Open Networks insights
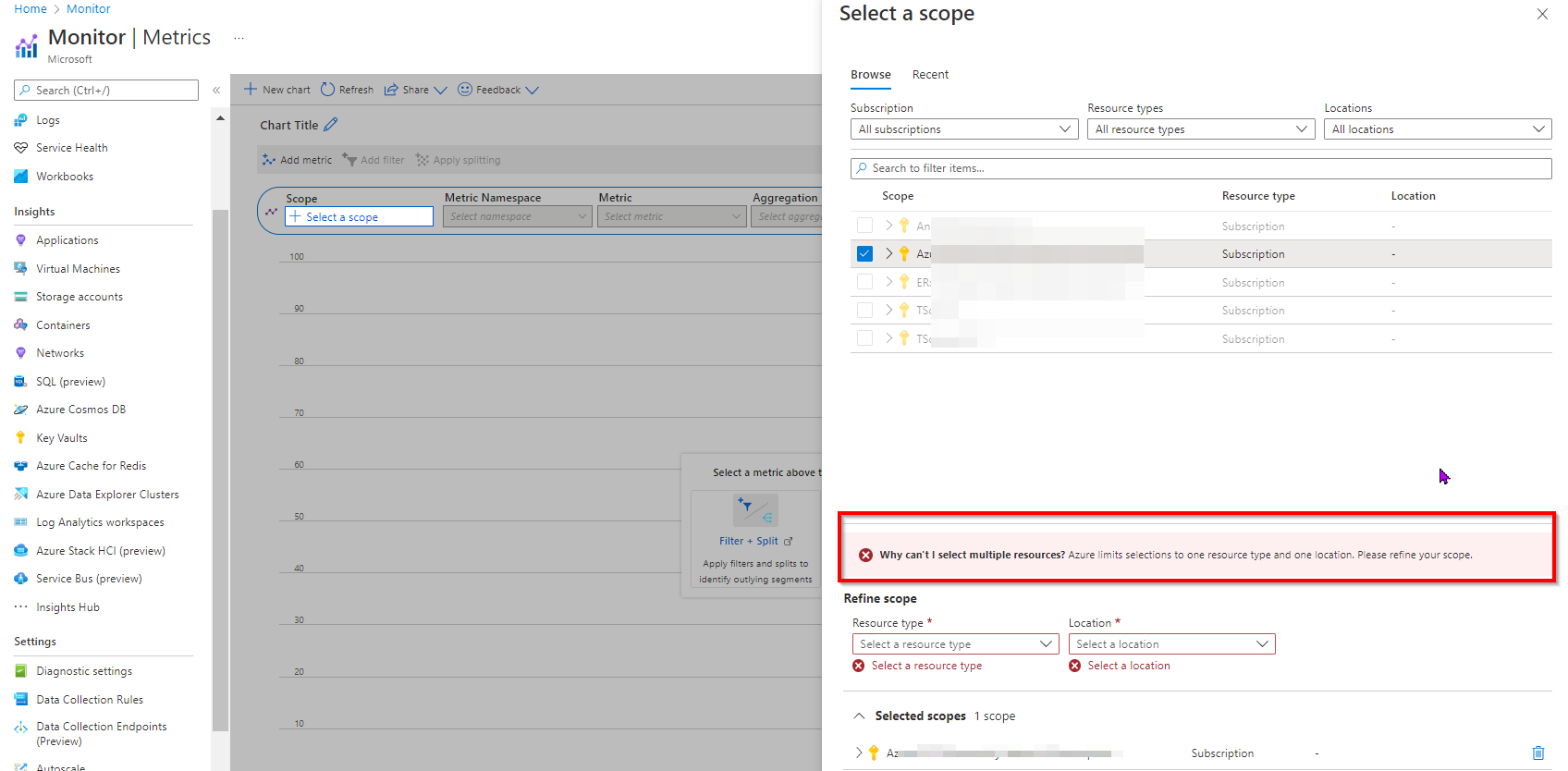 (60, 353)
